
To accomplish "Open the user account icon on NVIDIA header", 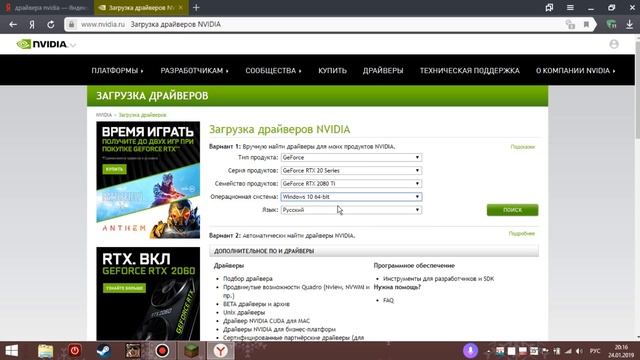I will point(614,44).
